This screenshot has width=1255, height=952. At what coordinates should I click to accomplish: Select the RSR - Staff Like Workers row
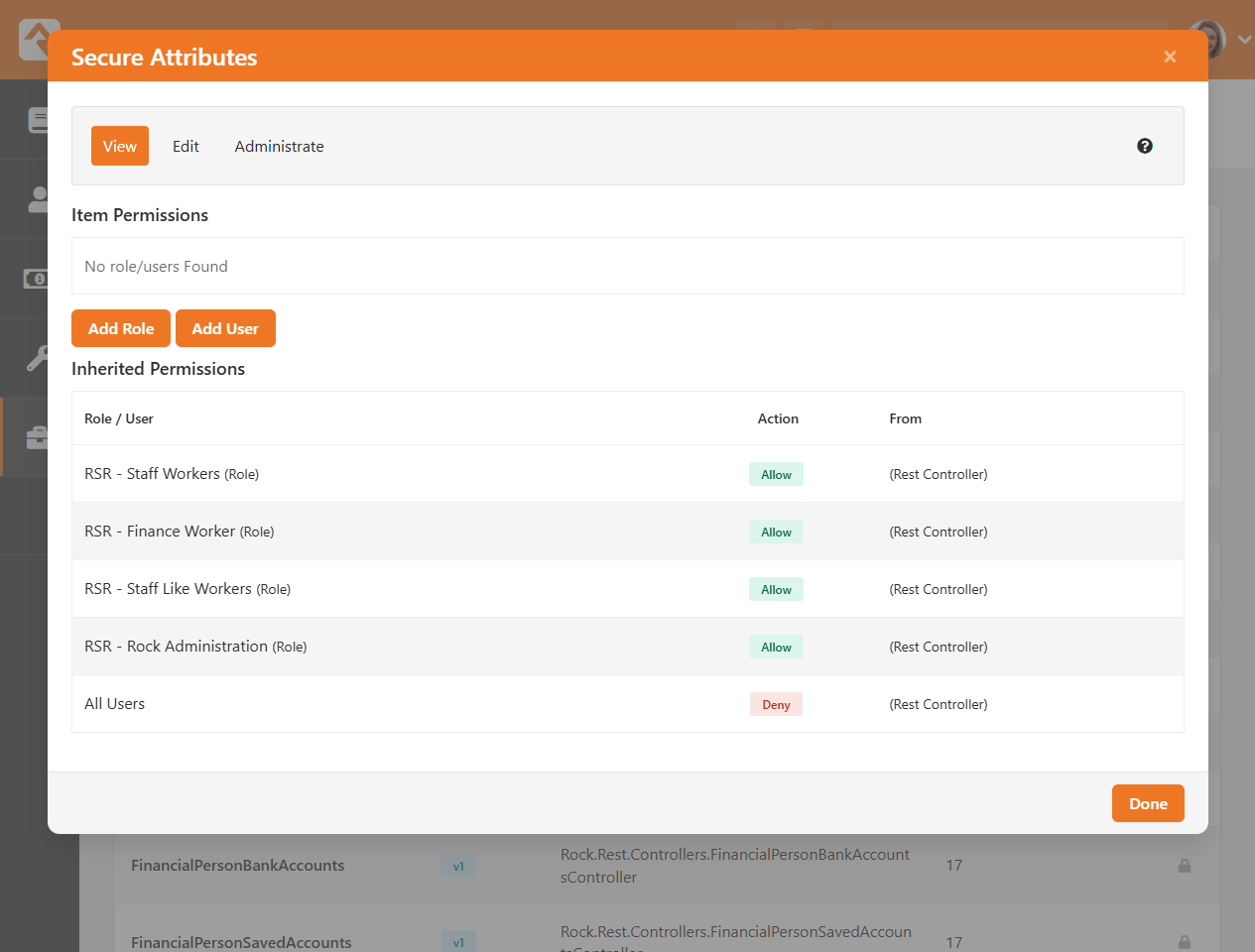[x=628, y=589]
